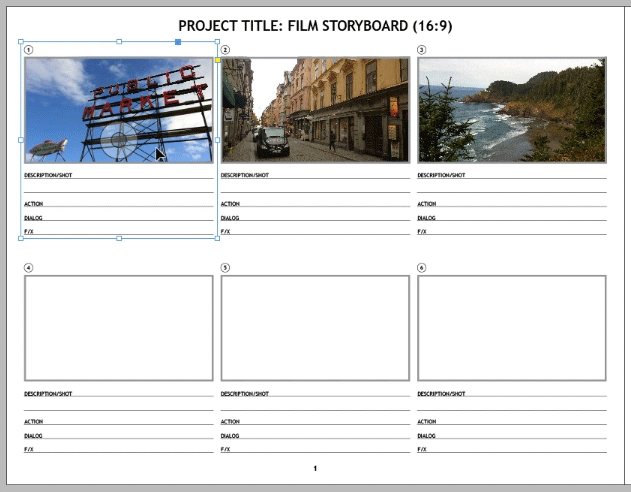Click 'ACTION' label under panel 6
The width and height of the screenshot is (631, 492).
[427, 422]
